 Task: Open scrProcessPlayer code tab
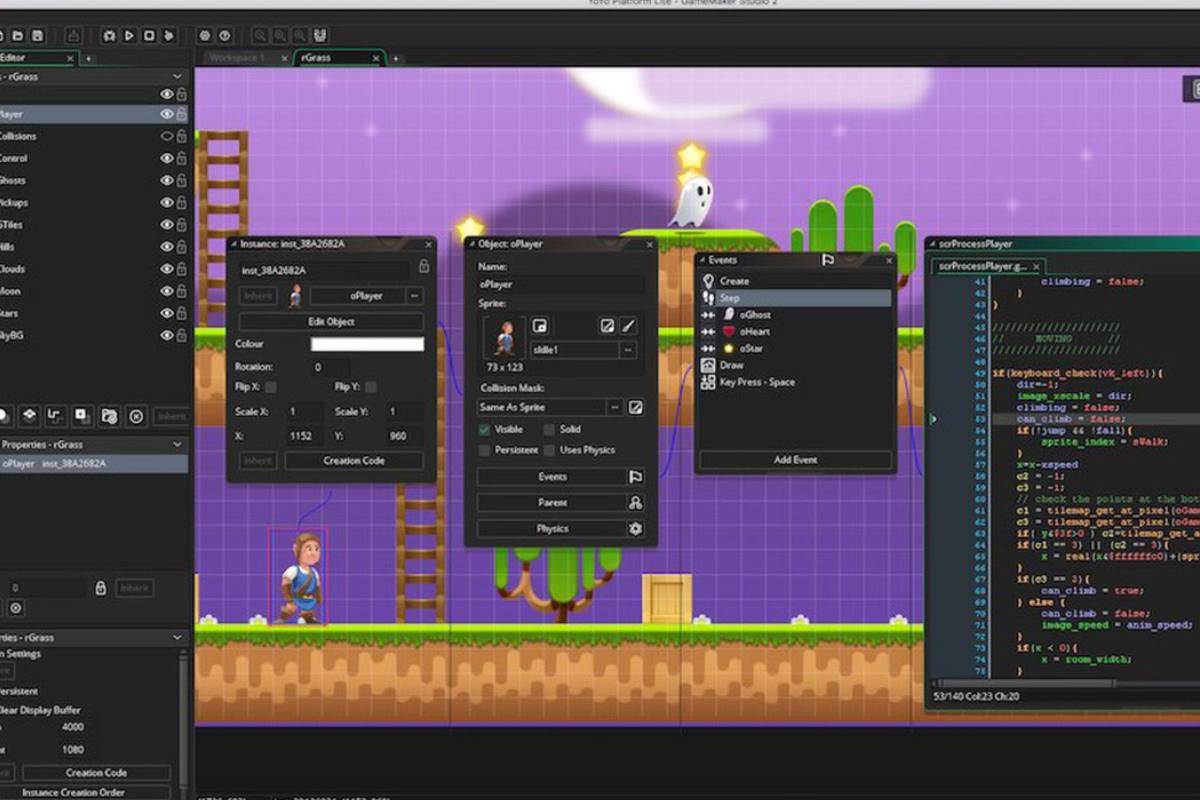[x=988, y=266]
